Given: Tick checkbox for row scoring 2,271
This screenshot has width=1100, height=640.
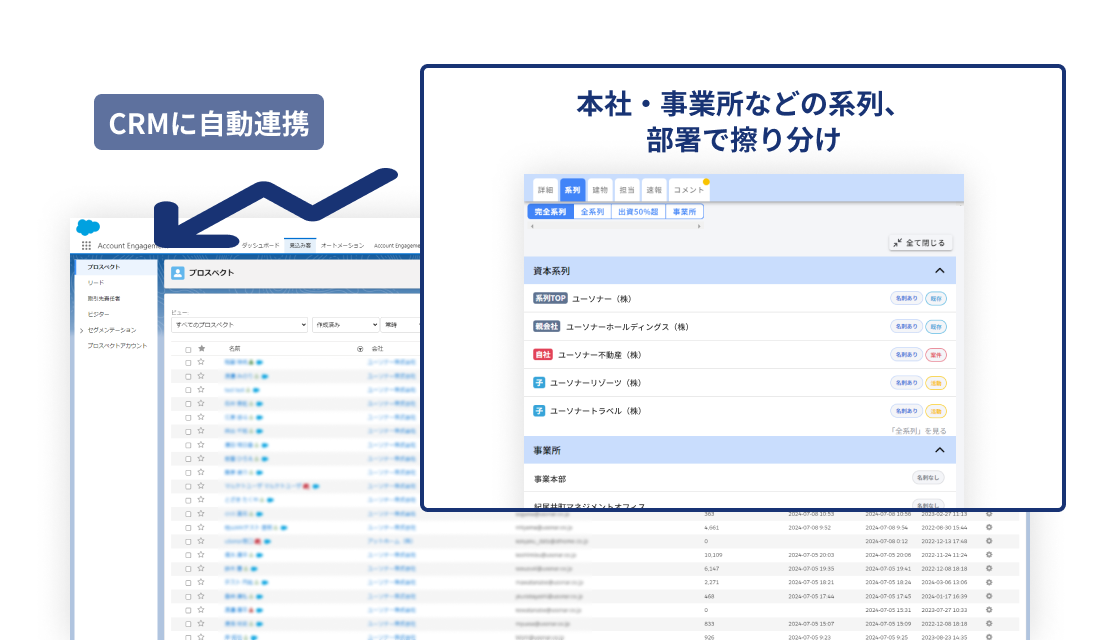Looking at the screenshot, I should [188, 582].
